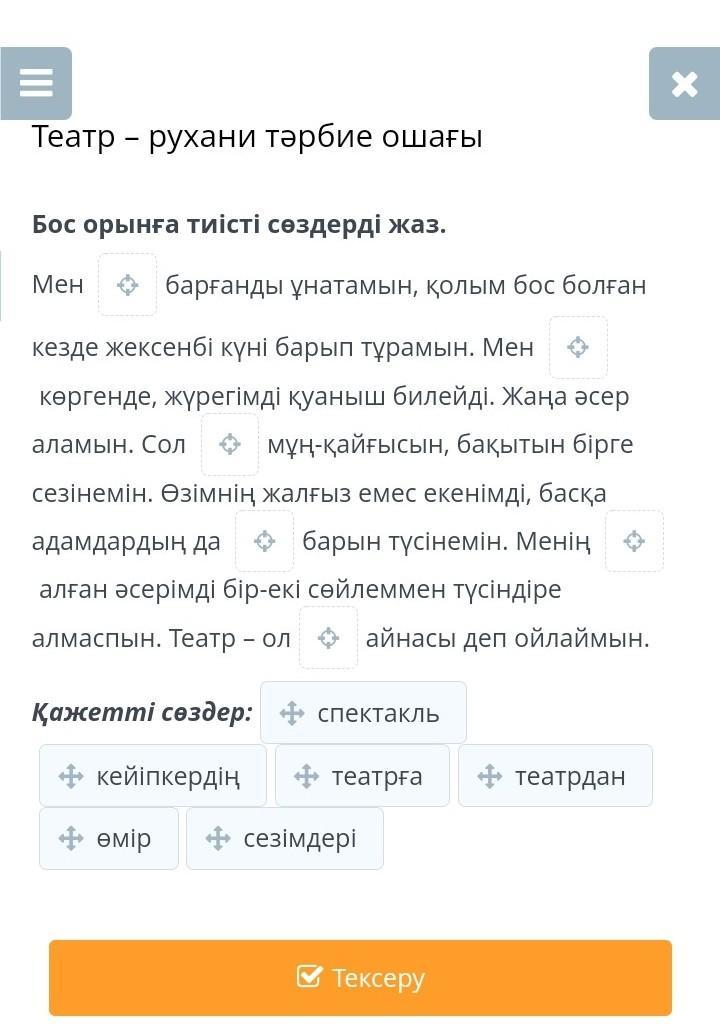This screenshot has width=720, height=1027.
Task: Open the hamburger menu
Action: (36, 83)
